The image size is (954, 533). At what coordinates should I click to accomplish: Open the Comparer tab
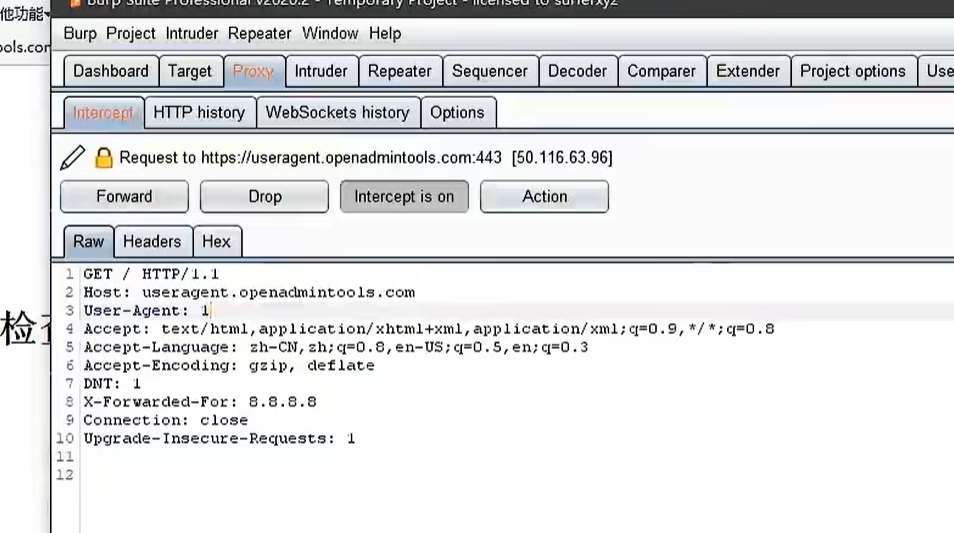tap(661, 71)
